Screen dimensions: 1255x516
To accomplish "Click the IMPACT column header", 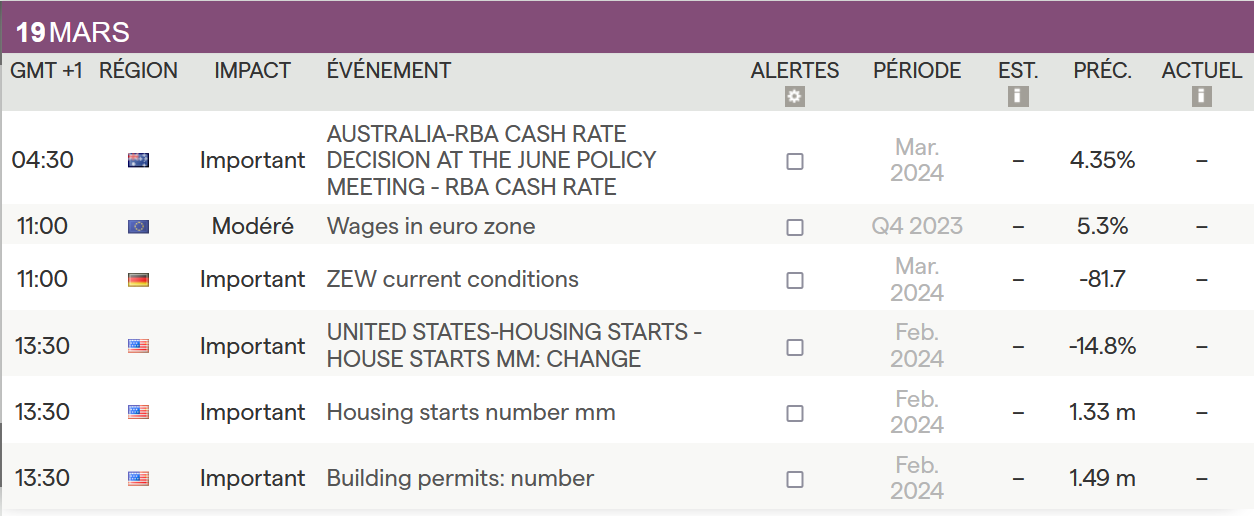I will (252, 71).
